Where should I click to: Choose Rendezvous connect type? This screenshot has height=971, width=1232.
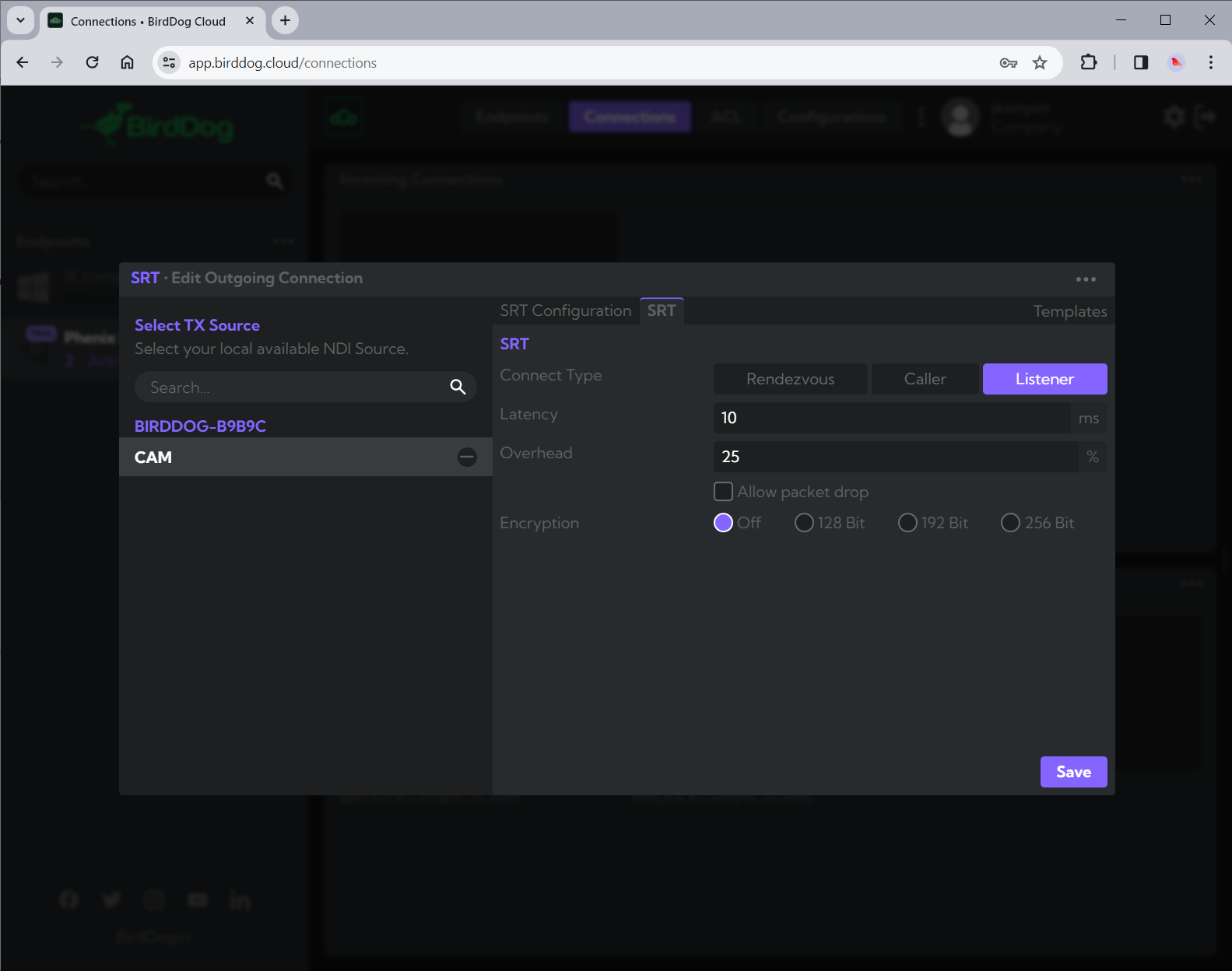click(790, 379)
